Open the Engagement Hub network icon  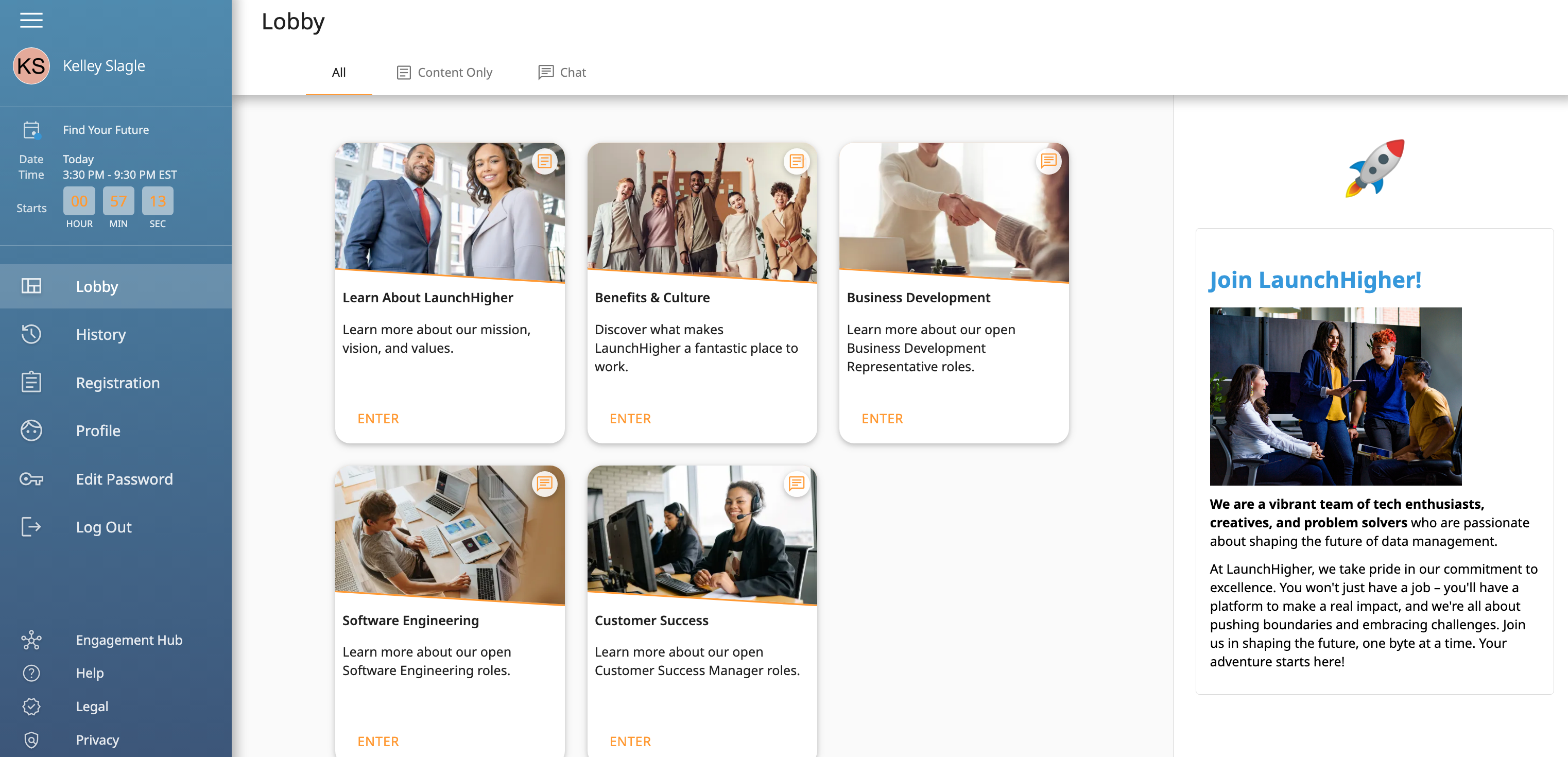point(31,640)
